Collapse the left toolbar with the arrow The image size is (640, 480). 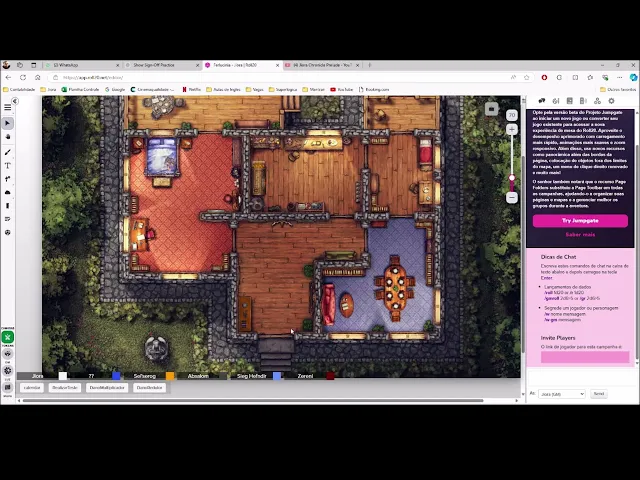click(x=15, y=101)
